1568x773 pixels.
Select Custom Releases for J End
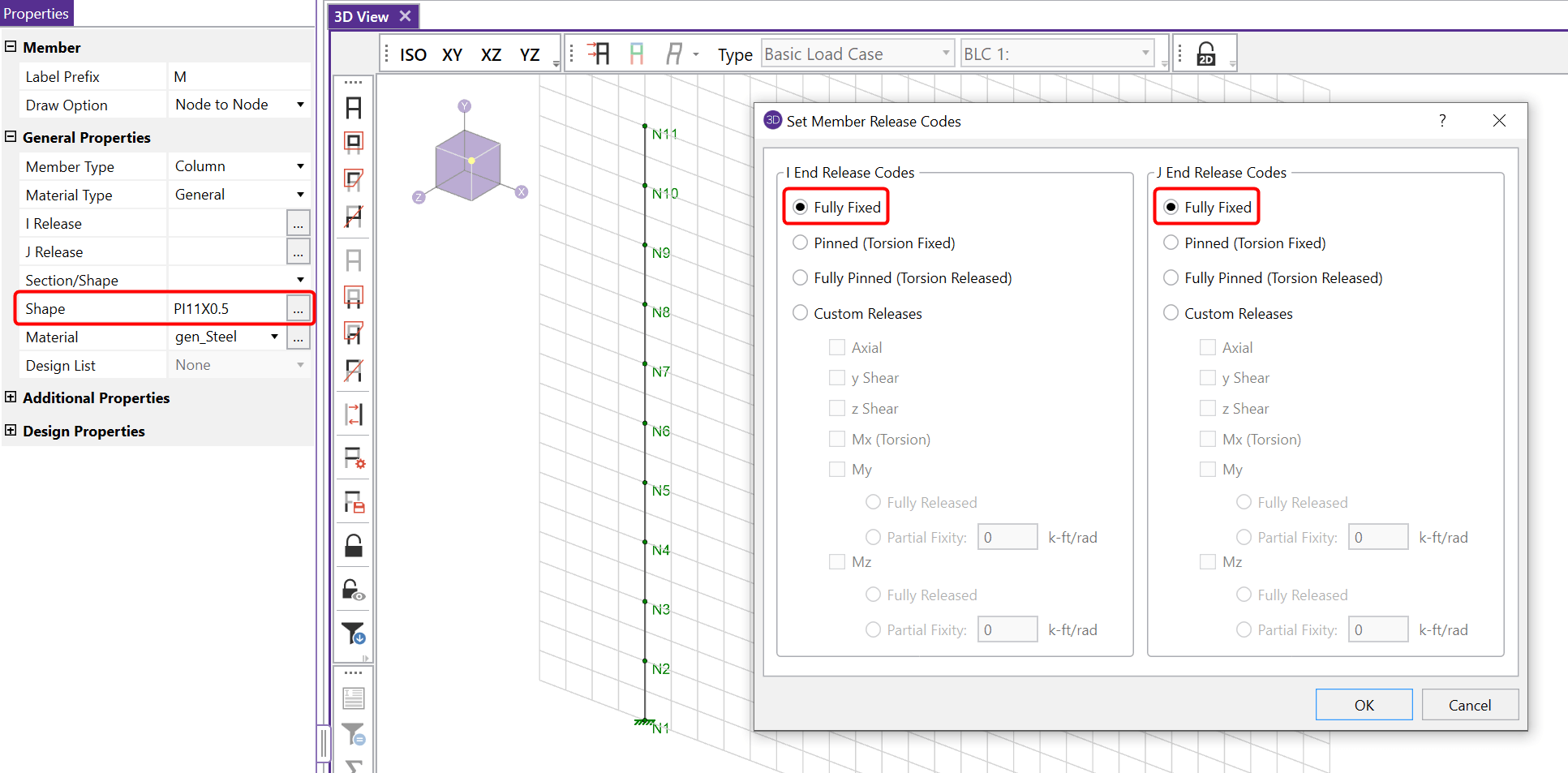(1171, 313)
